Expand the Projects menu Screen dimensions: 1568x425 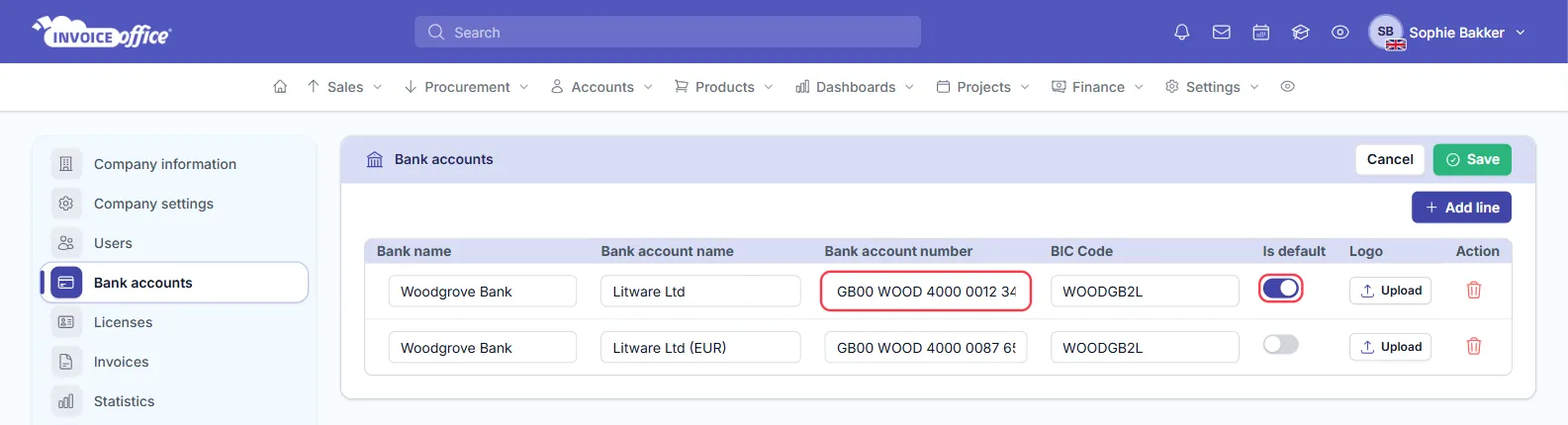[x=983, y=87]
